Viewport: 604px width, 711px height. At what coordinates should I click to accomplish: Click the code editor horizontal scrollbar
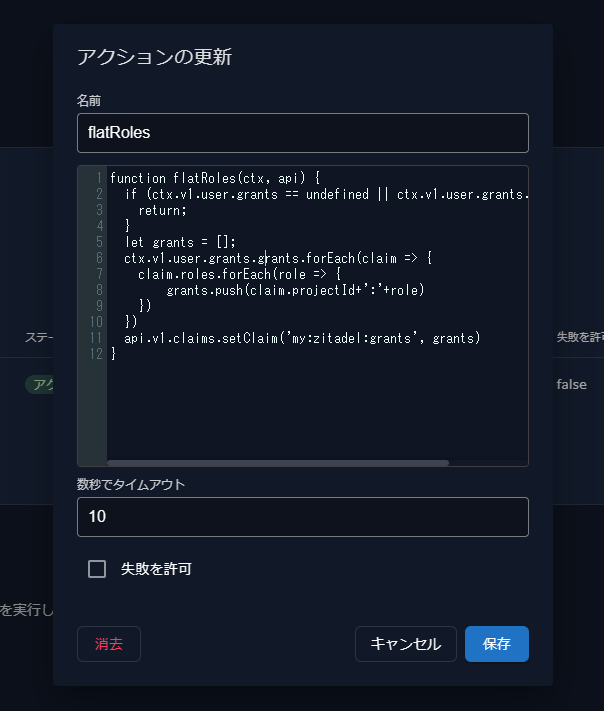click(278, 463)
